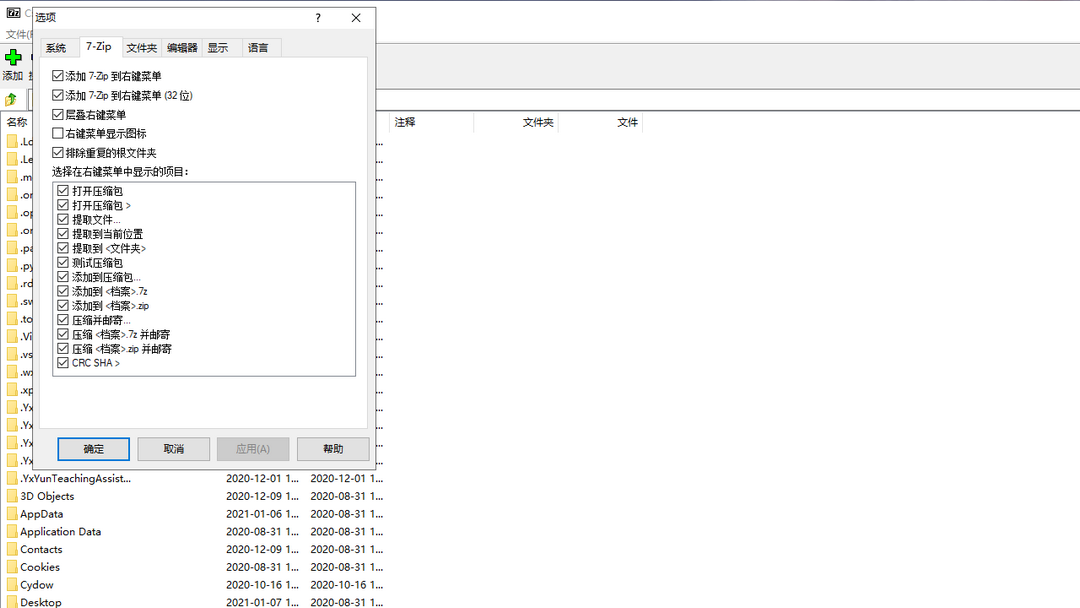Click the green plus Add (添加) icon
The width and height of the screenshot is (1080, 608).
[13, 57]
